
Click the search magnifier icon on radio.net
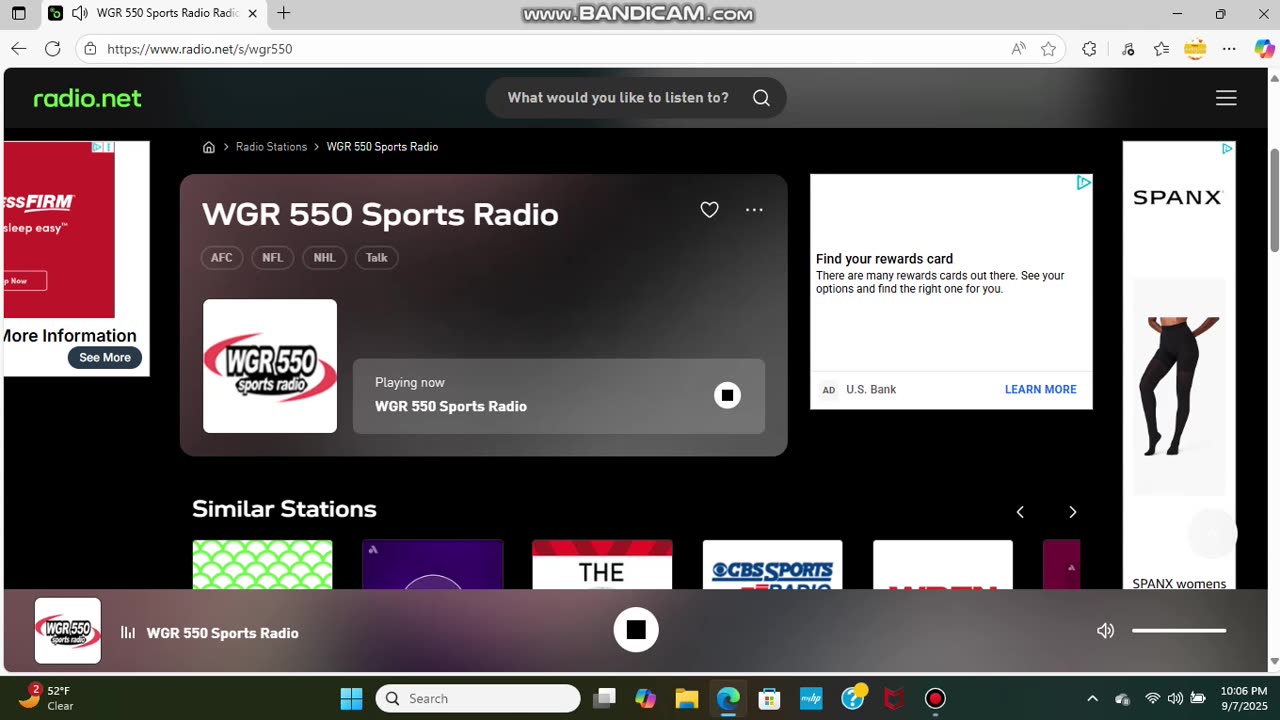click(x=761, y=98)
